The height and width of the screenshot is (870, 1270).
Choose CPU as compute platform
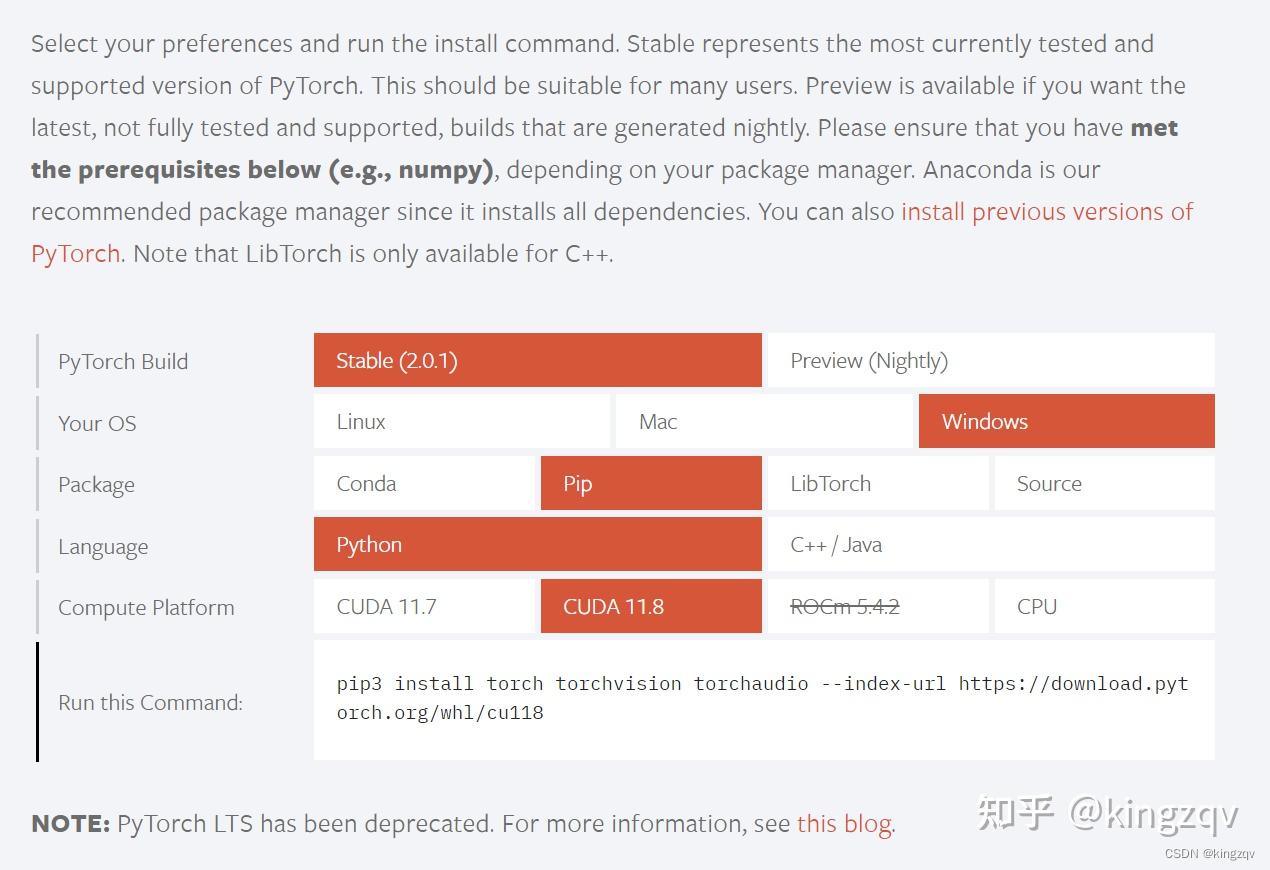(x=1105, y=606)
